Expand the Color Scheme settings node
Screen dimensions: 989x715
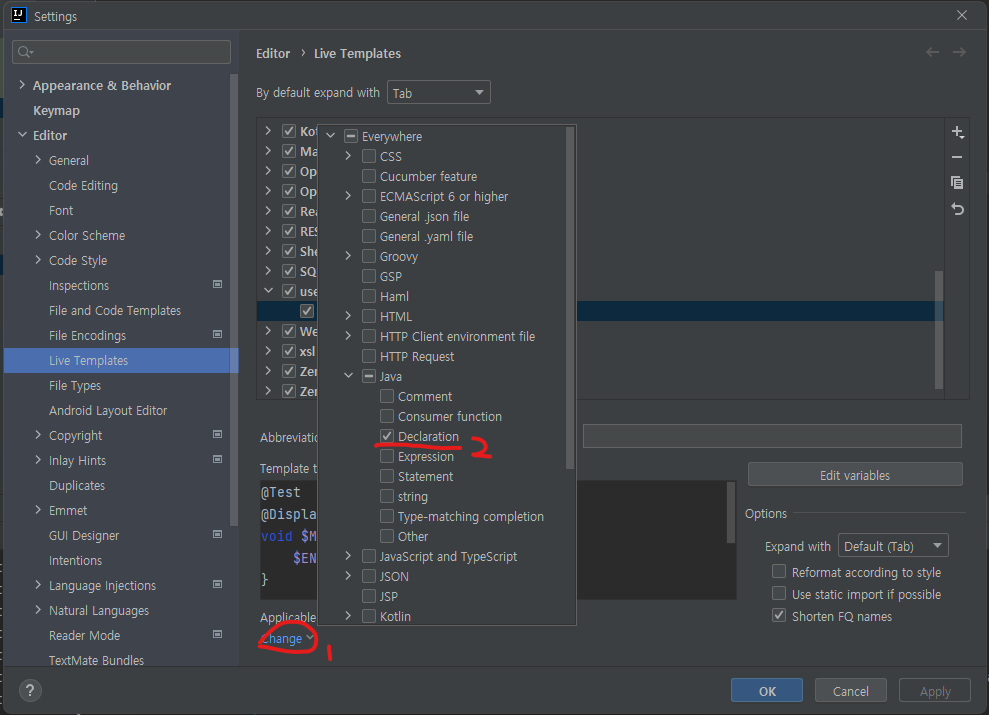pyautogui.click(x=38, y=235)
